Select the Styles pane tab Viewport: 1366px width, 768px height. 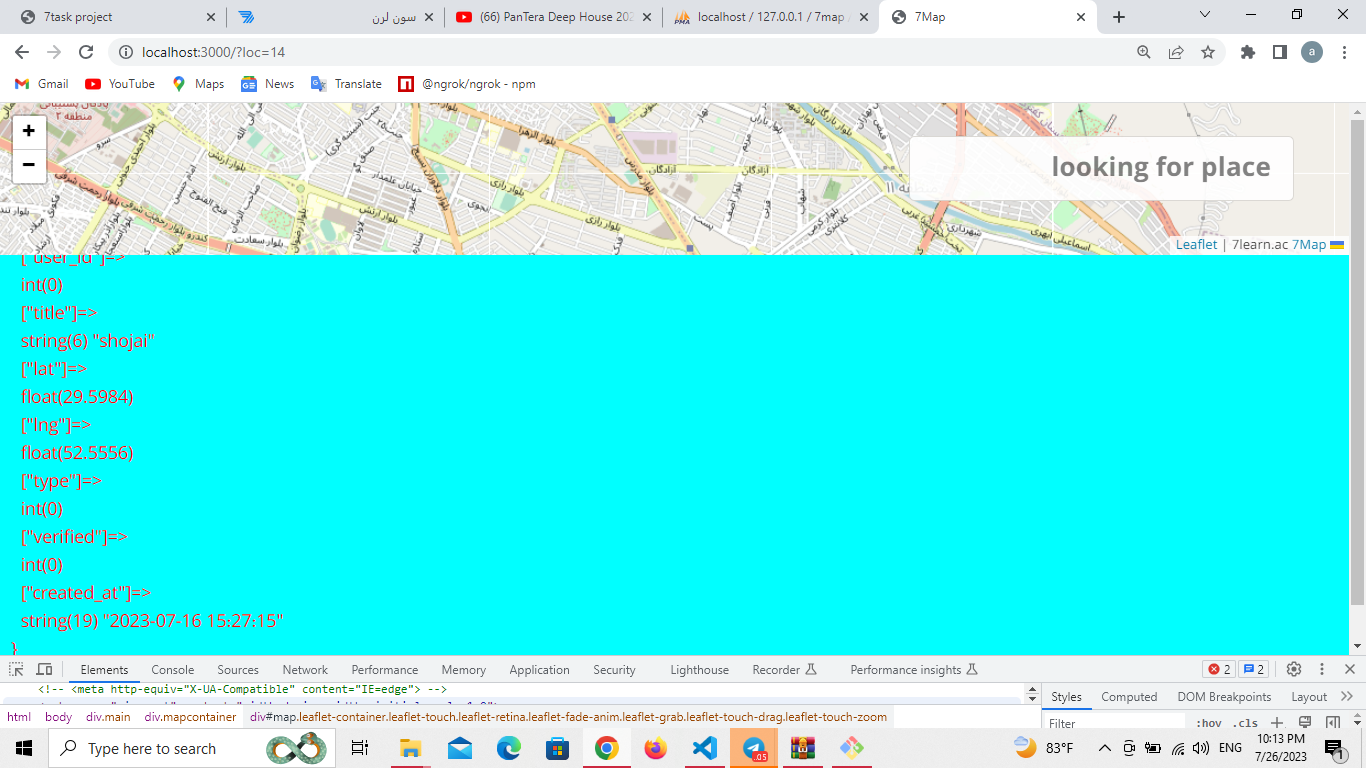(1066, 697)
